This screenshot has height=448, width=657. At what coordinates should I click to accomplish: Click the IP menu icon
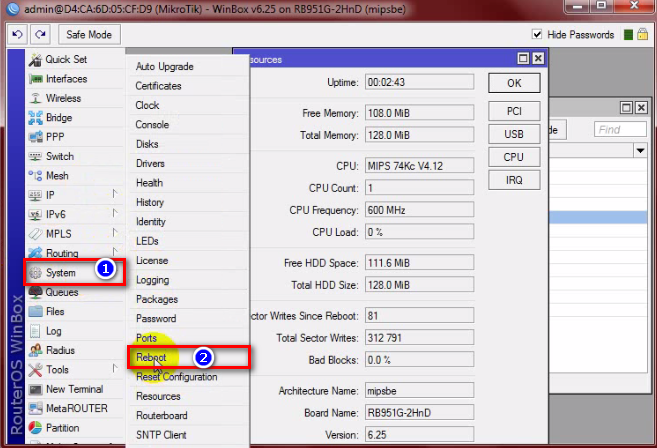(x=36, y=195)
